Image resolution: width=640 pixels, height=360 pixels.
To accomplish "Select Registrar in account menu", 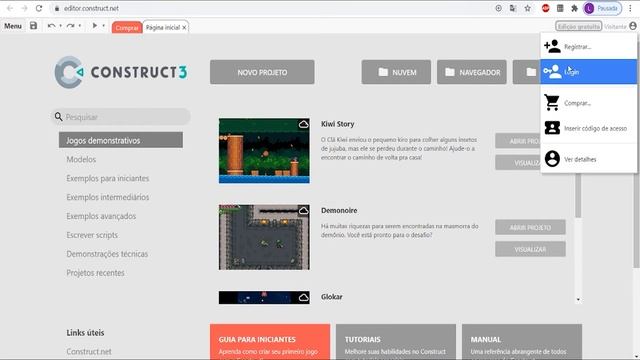I will (x=589, y=47).
